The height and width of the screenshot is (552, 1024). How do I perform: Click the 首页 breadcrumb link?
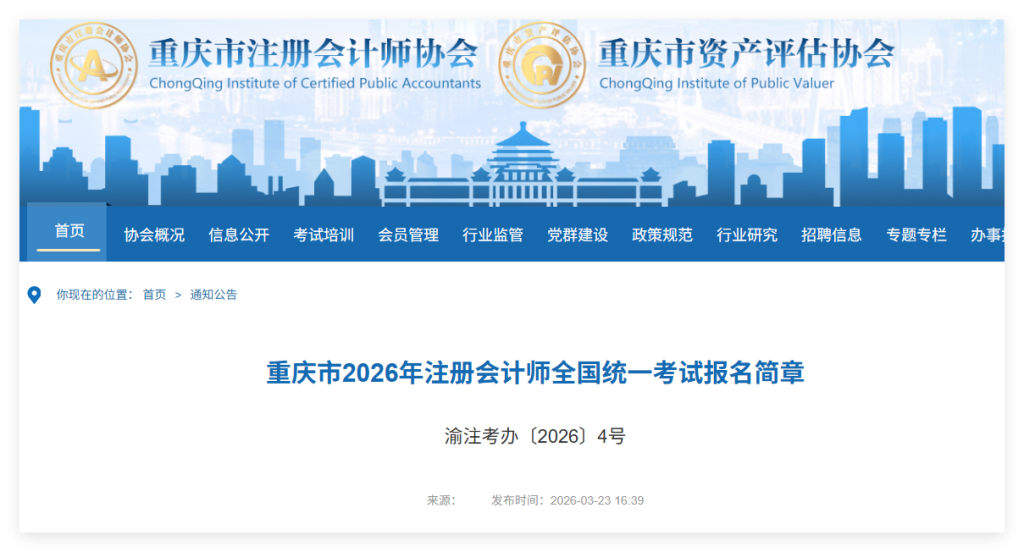point(154,295)
